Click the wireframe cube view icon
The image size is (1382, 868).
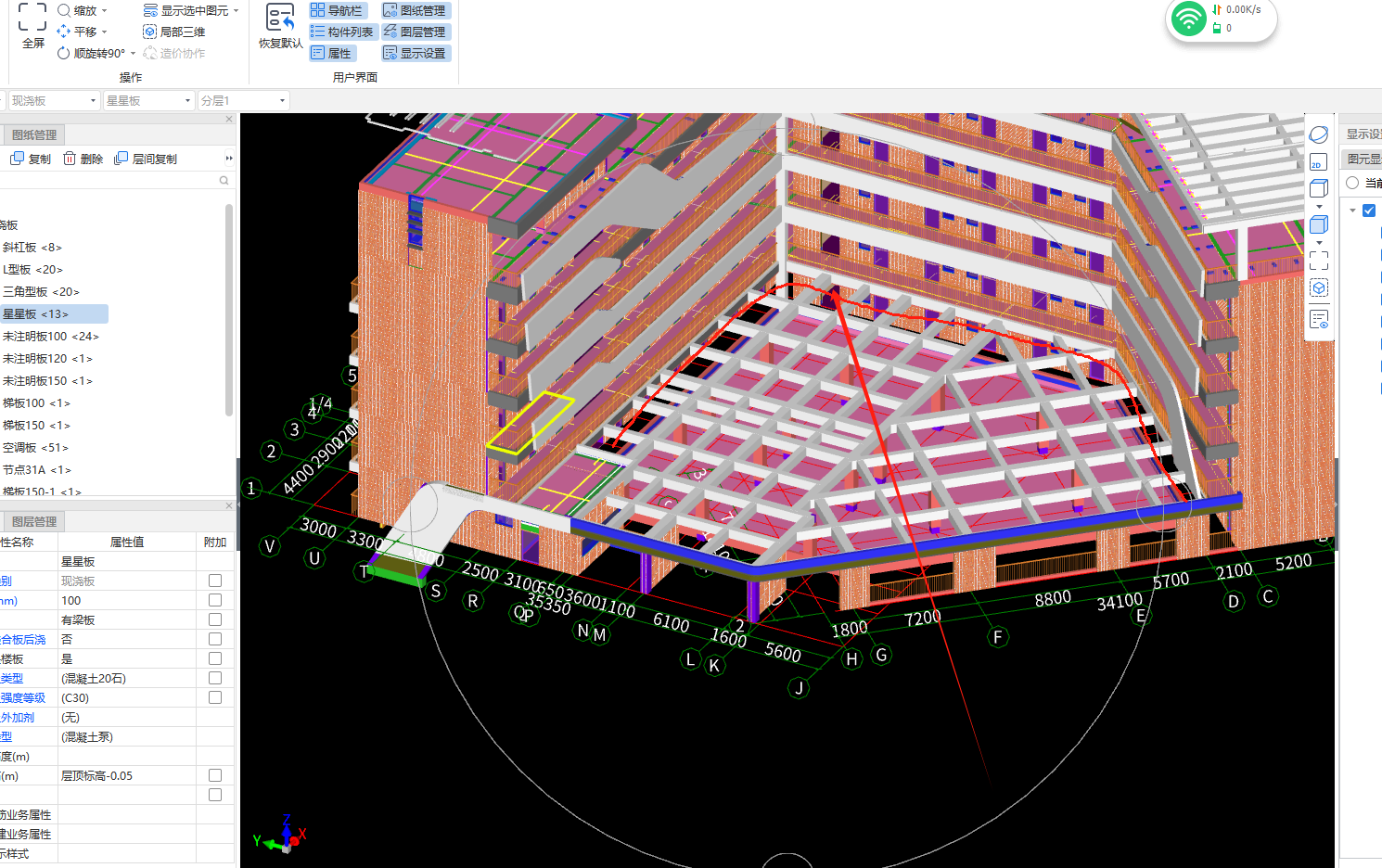point(1319,187)
